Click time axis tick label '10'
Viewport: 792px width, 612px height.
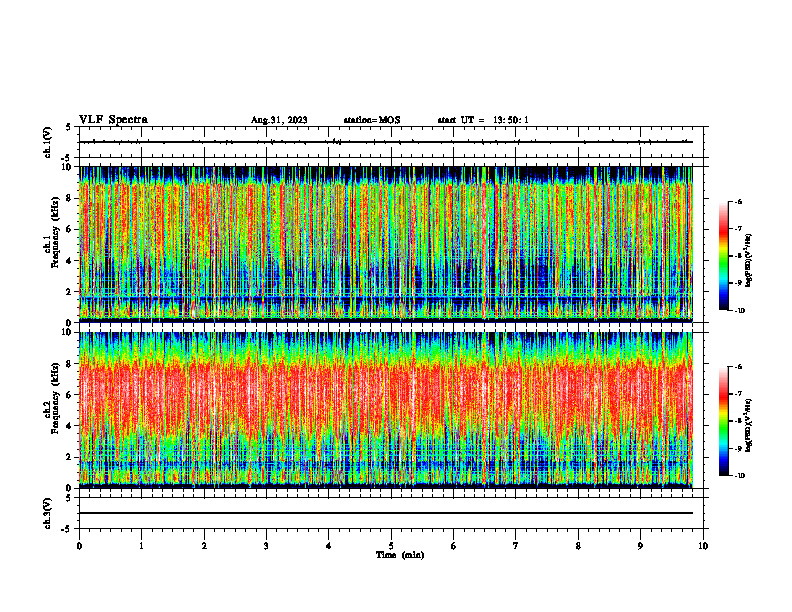703,546
